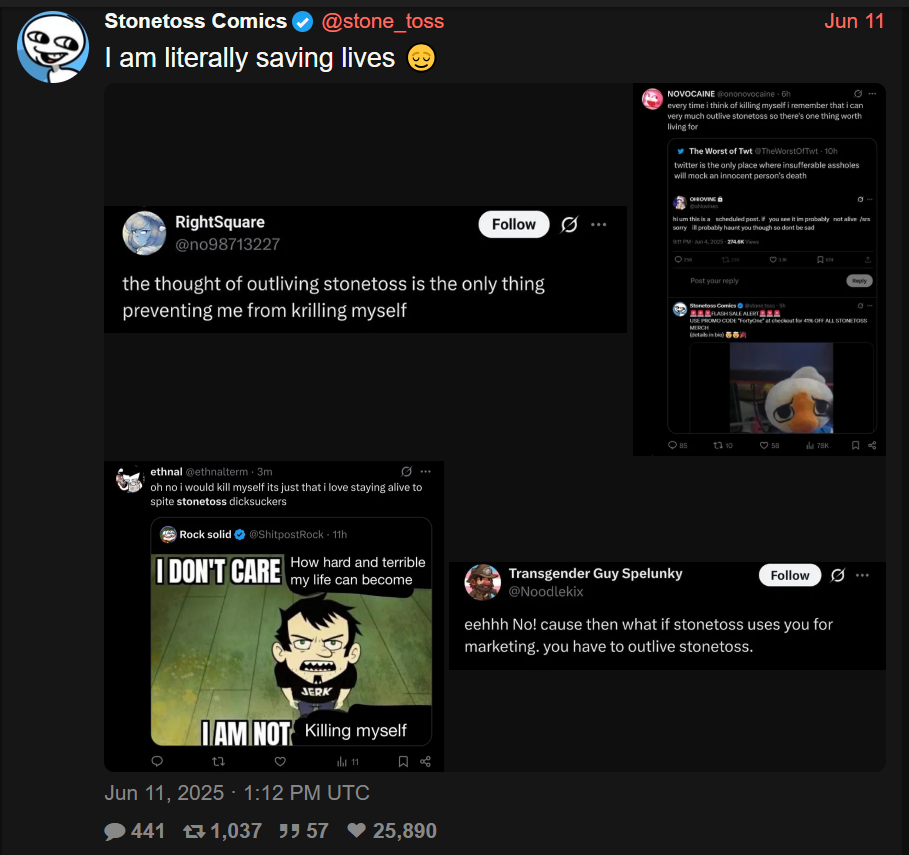
Task: Like ethnal's post with the heart icon
Action: [x=280, y=761]
